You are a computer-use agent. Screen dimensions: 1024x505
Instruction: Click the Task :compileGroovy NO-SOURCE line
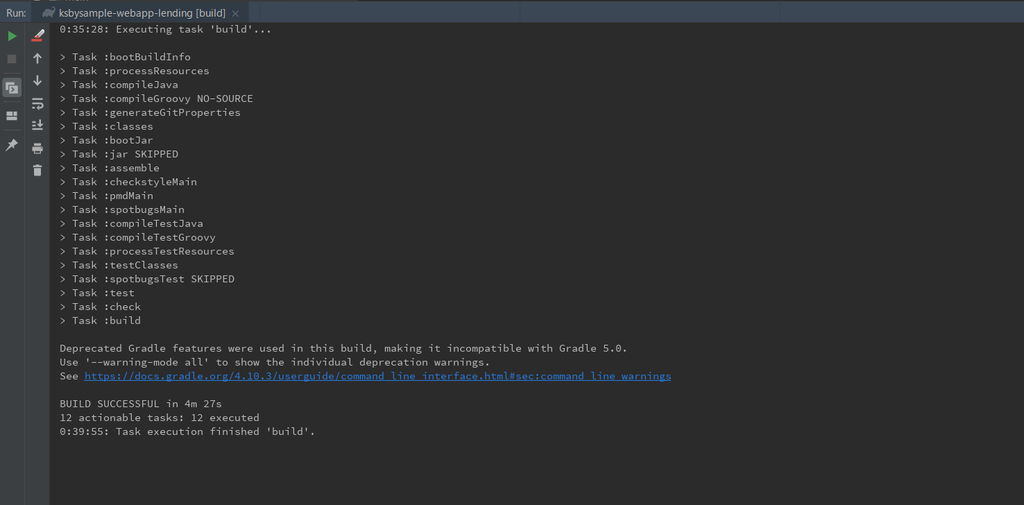(x=156, y=99)
